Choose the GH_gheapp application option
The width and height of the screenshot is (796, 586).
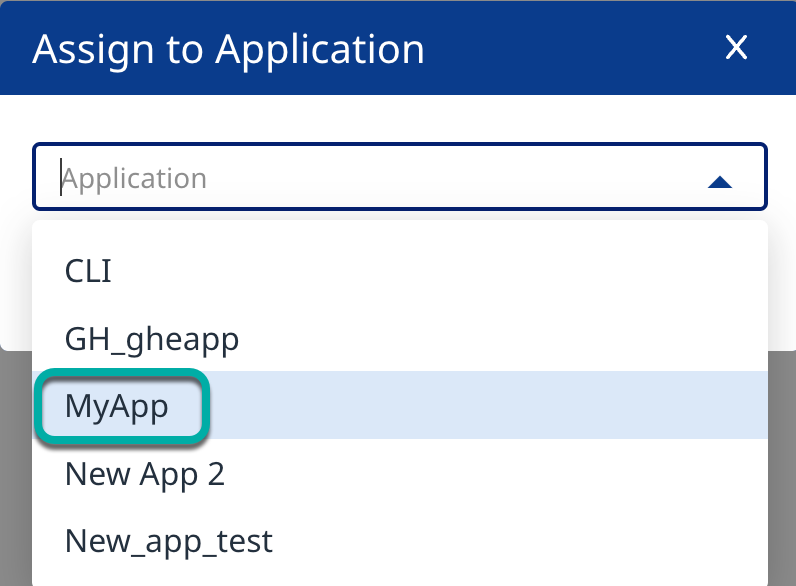coord(152,339)
